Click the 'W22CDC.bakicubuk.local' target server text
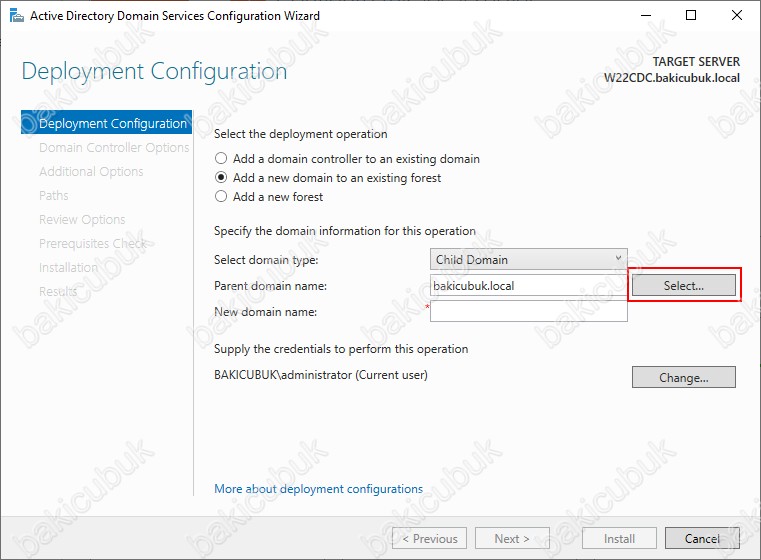Screen dimensions: 761x560 click(x=672, y=78)
